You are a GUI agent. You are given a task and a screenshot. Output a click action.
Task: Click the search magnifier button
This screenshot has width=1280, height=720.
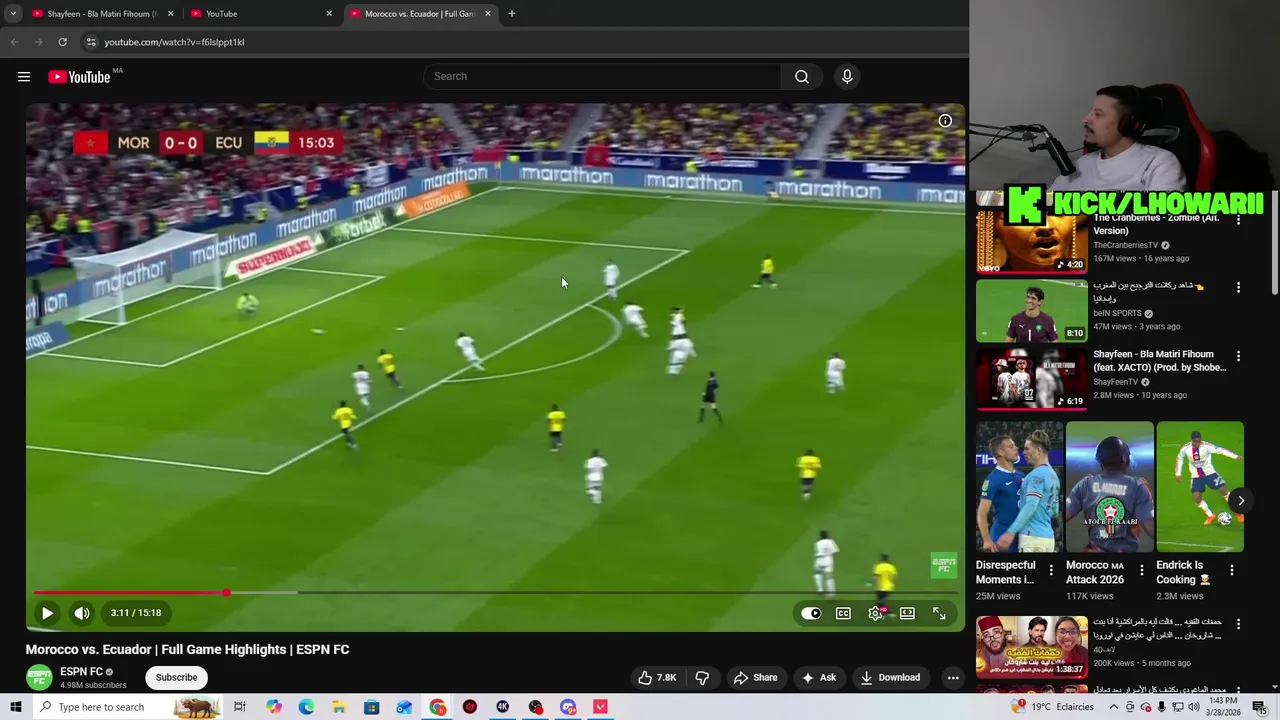coord(802,76)
